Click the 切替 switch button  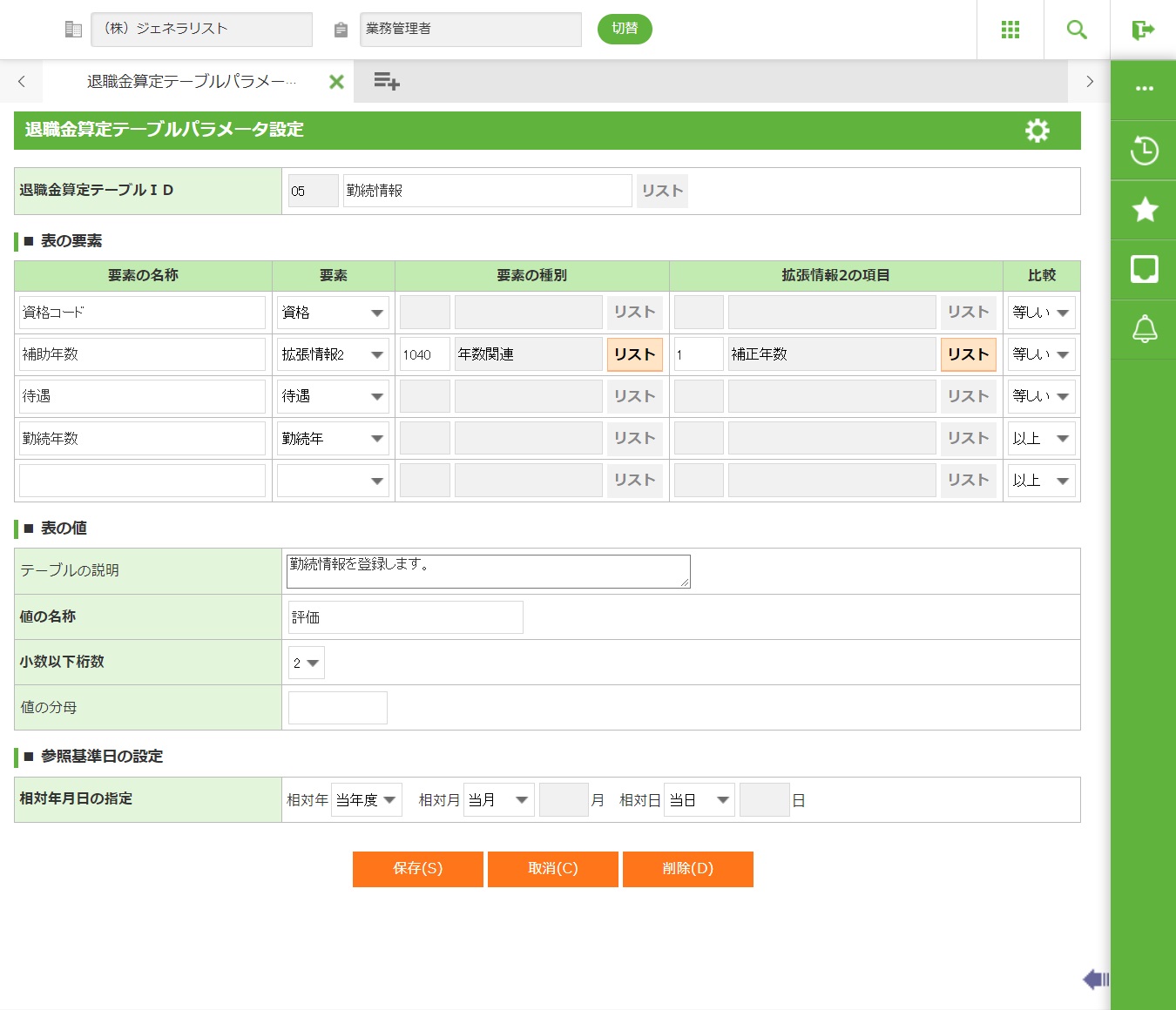click(x=625, y=29)
